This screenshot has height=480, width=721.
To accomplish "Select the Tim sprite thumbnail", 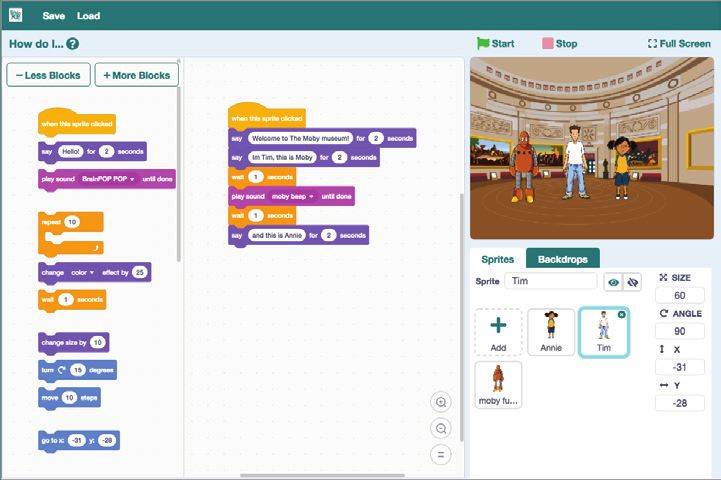I will [604, 332].
